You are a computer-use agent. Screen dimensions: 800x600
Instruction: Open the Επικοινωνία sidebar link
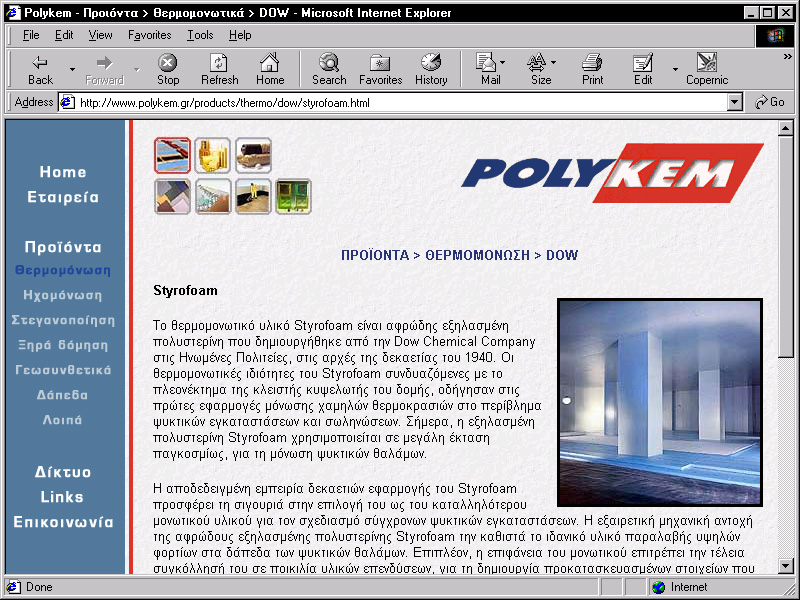tap(63, 522)
